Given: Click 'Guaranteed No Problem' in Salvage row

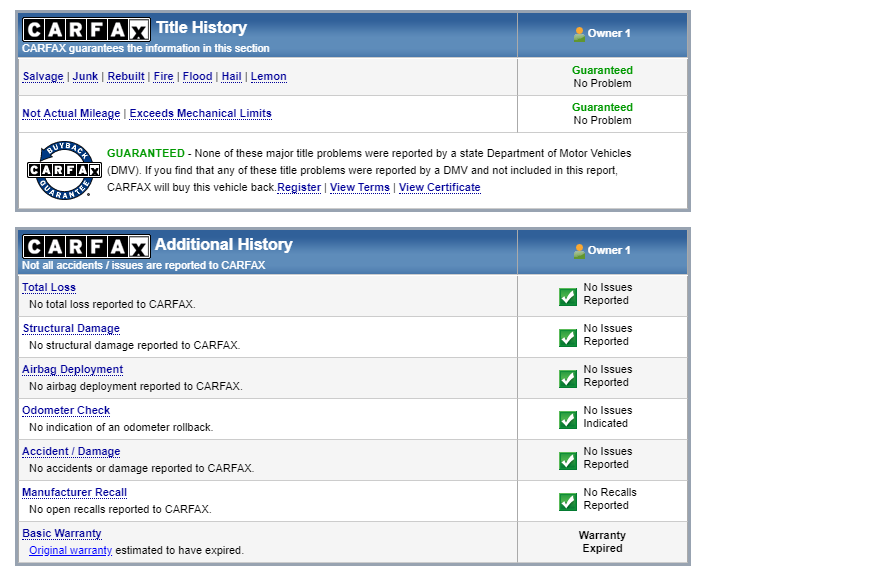Looking at the screenshot, I should [x=602, y=77].
